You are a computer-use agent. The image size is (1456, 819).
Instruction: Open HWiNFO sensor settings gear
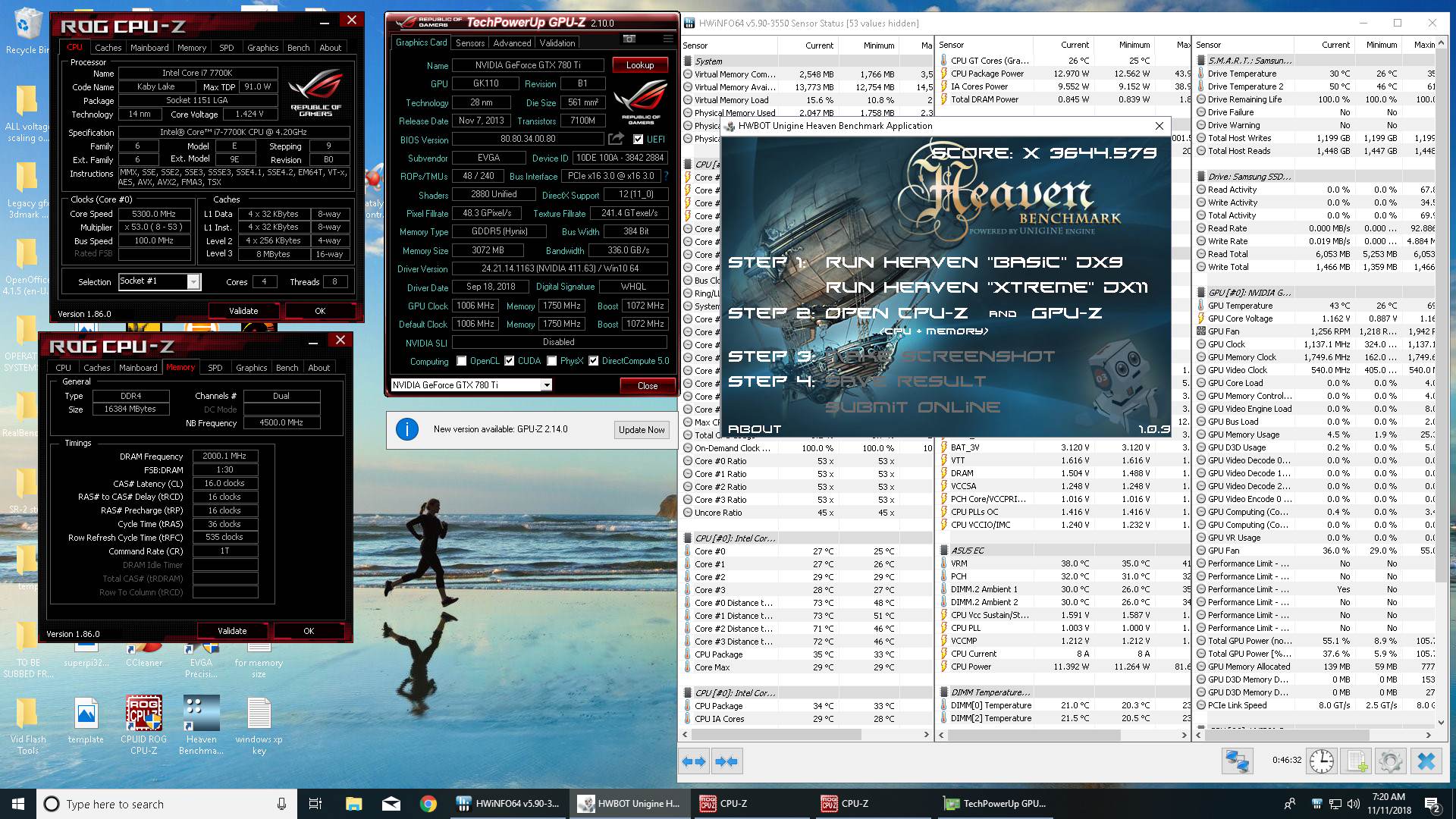click(x=1391, y=761)
